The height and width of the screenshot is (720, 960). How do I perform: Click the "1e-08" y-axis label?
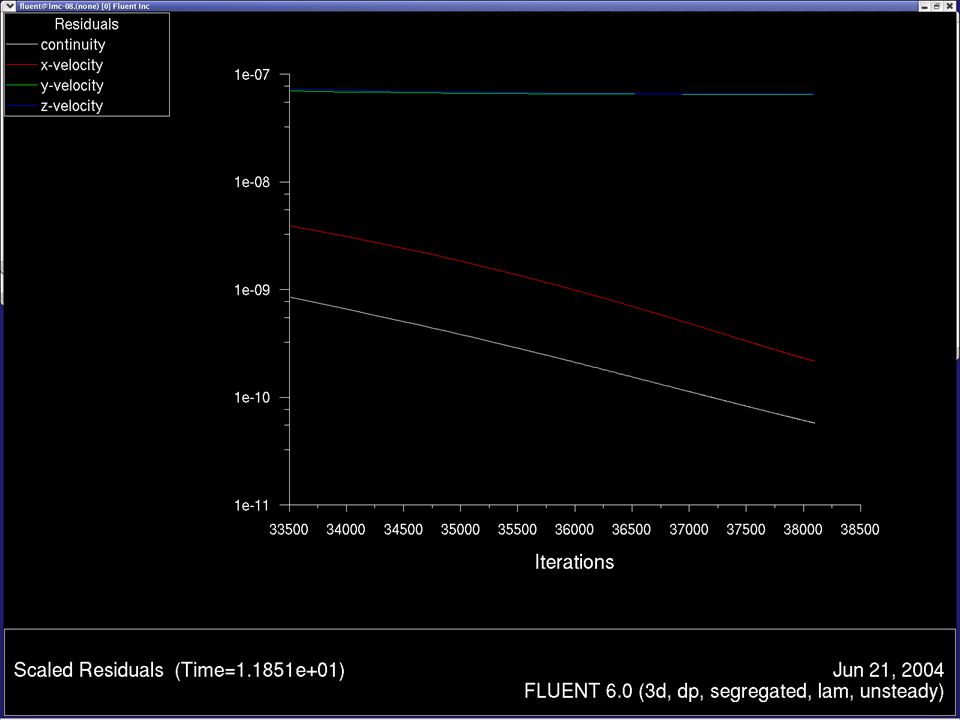[252, 182]
